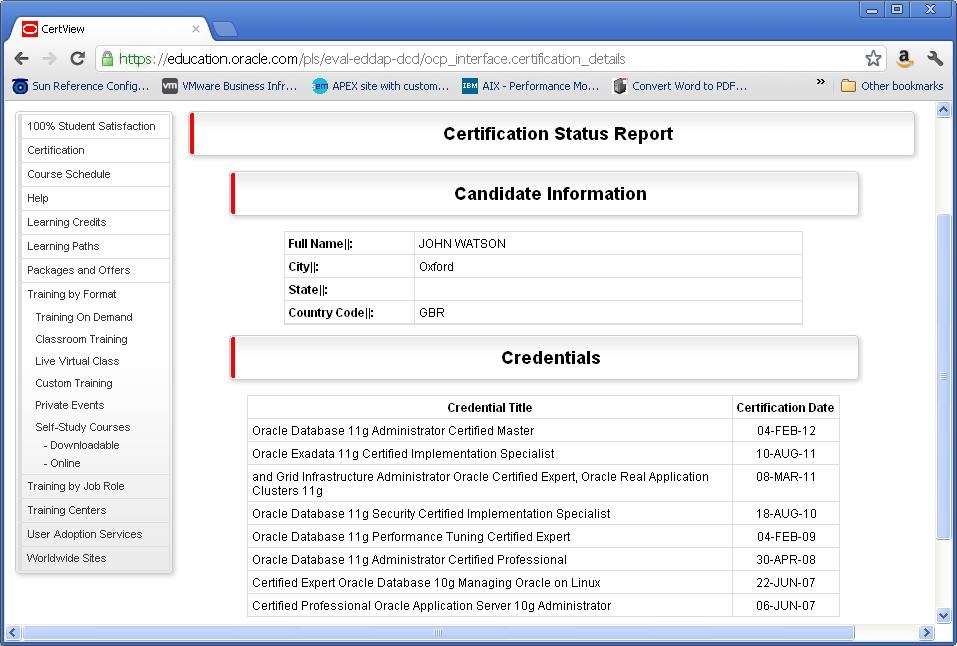
Task: Open the Packages and Offers sidebar item
Action: pyautogui.click(x=95, y=270)
